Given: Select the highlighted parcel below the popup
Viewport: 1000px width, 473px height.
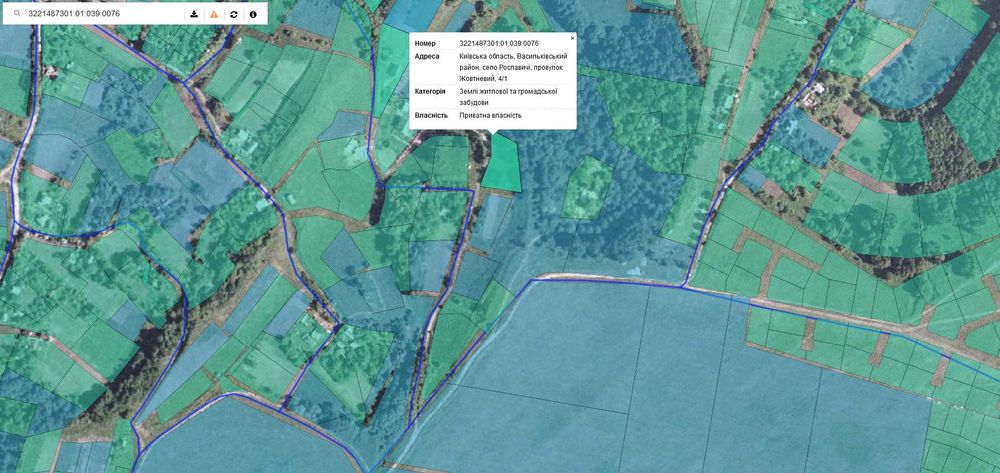Looking at the screenshot, I should point(501,164).
